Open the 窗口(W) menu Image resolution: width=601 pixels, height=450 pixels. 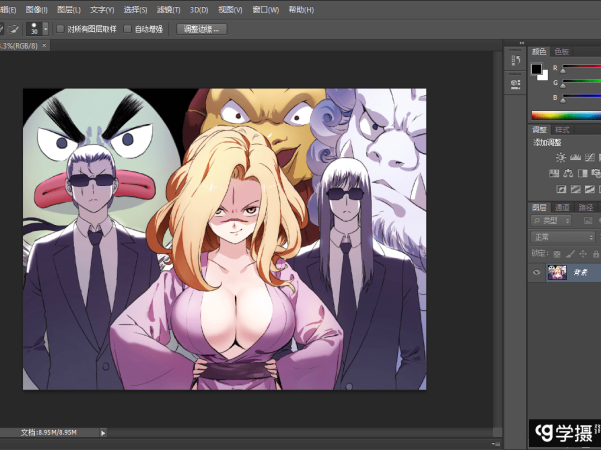point(266,10)
